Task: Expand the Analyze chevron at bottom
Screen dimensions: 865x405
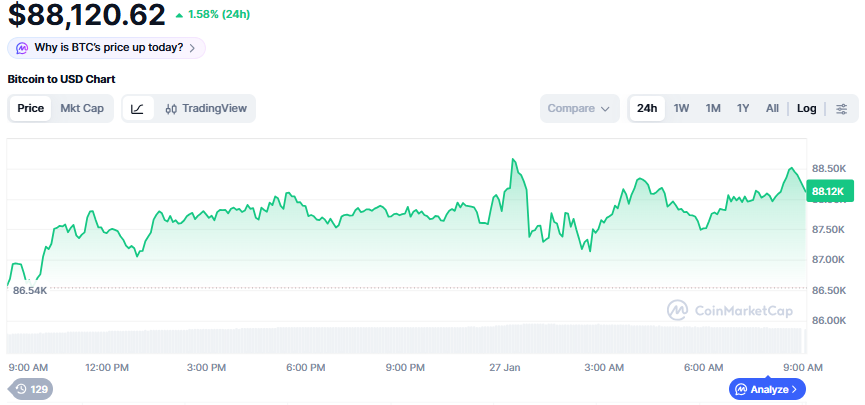Action: point(795,389)
